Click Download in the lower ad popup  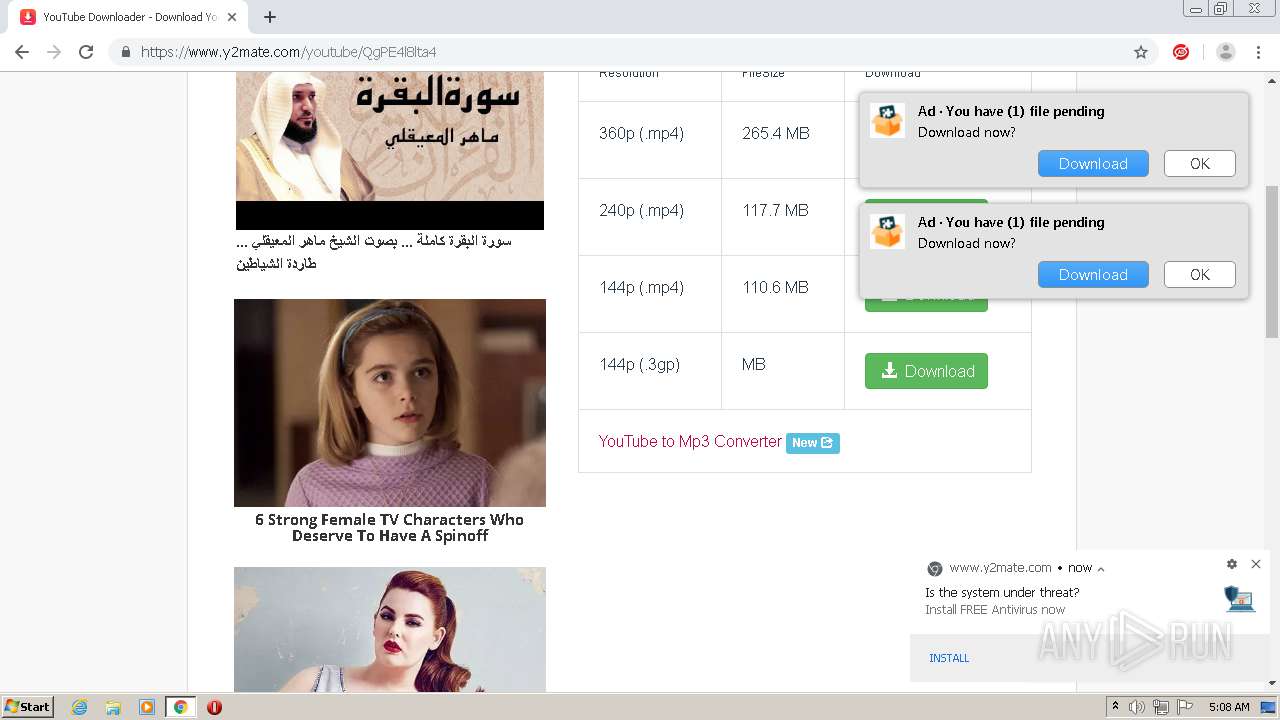tap(1093, 275)
